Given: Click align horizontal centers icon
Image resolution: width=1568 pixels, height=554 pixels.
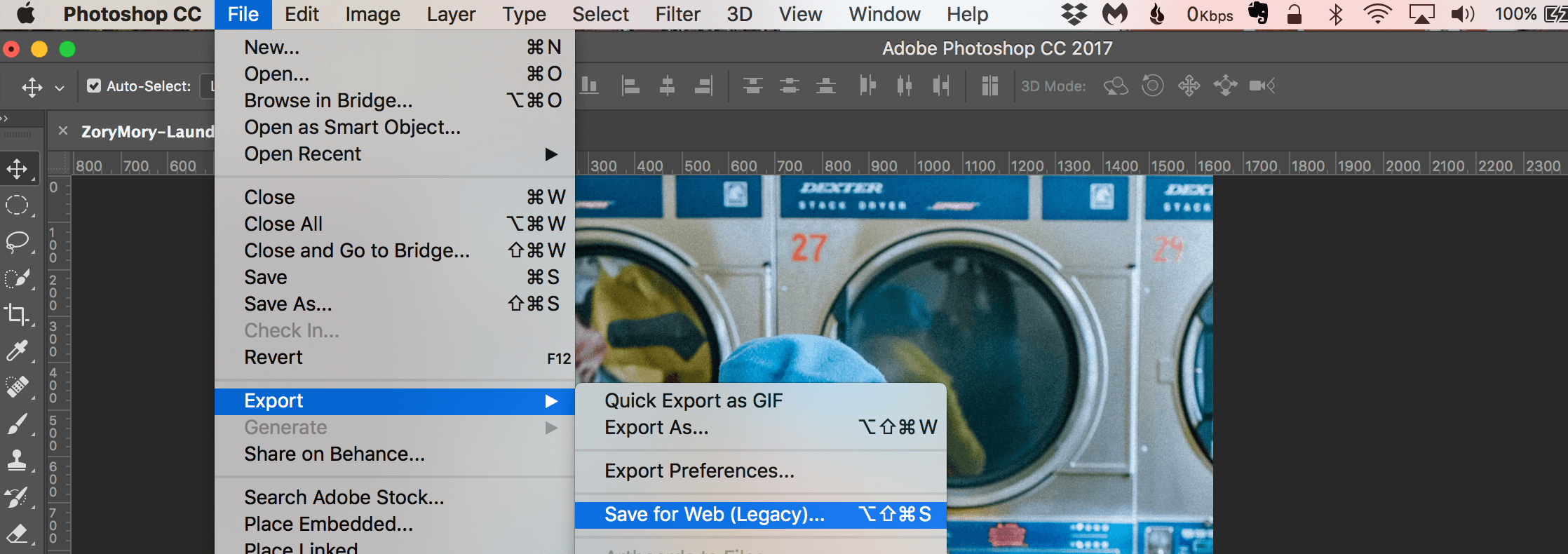Looking at the screenshot, I should click(x=667, y=86).
